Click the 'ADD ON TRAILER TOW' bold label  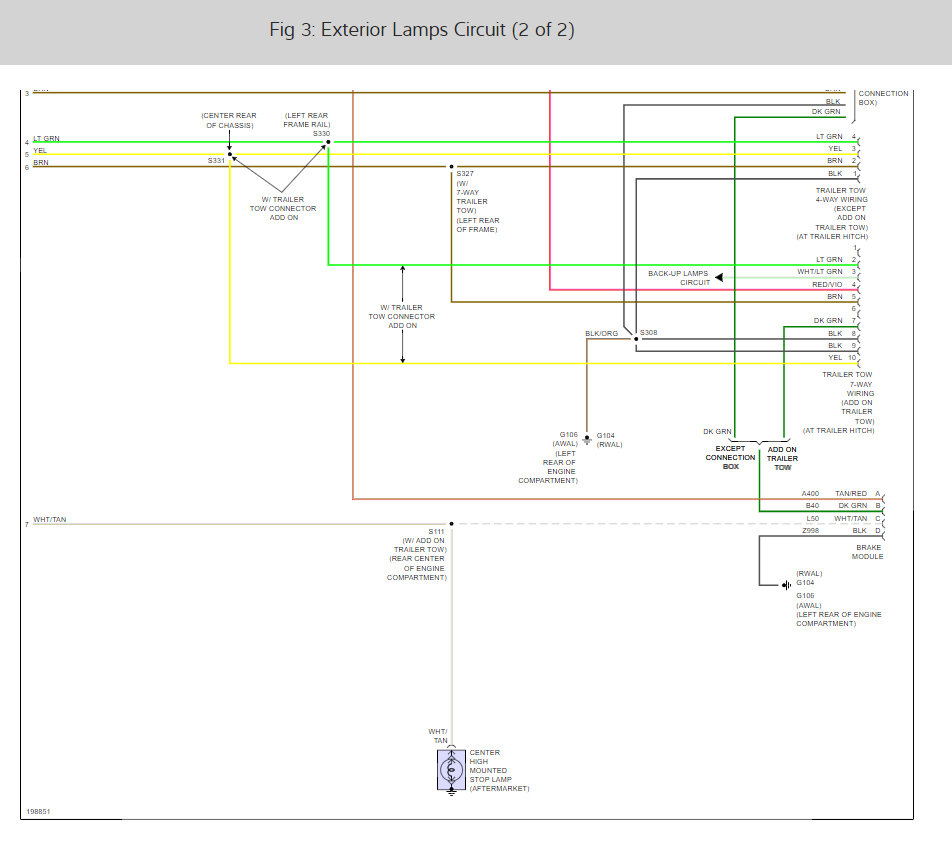782,458
